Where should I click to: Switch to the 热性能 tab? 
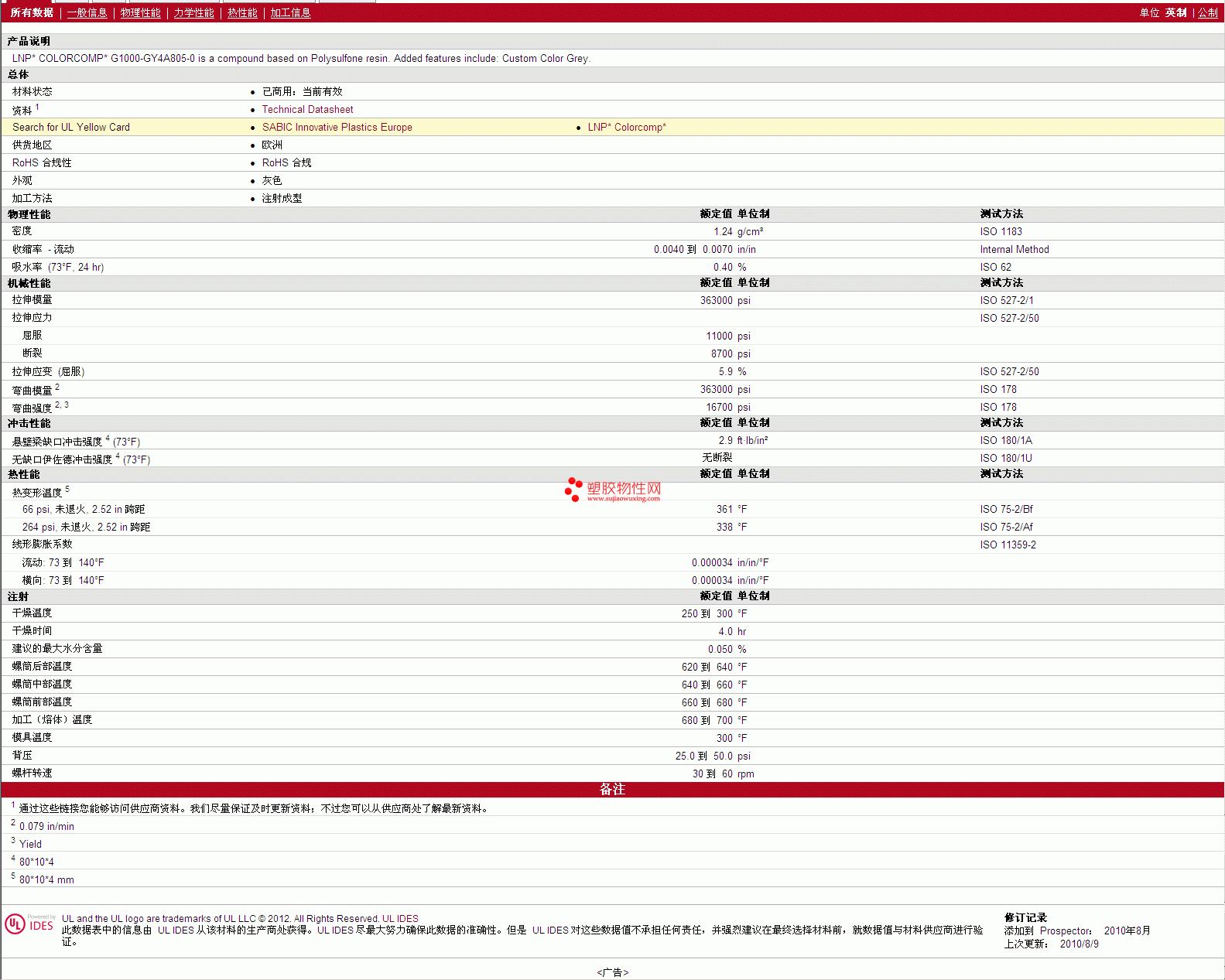(242, 12)
